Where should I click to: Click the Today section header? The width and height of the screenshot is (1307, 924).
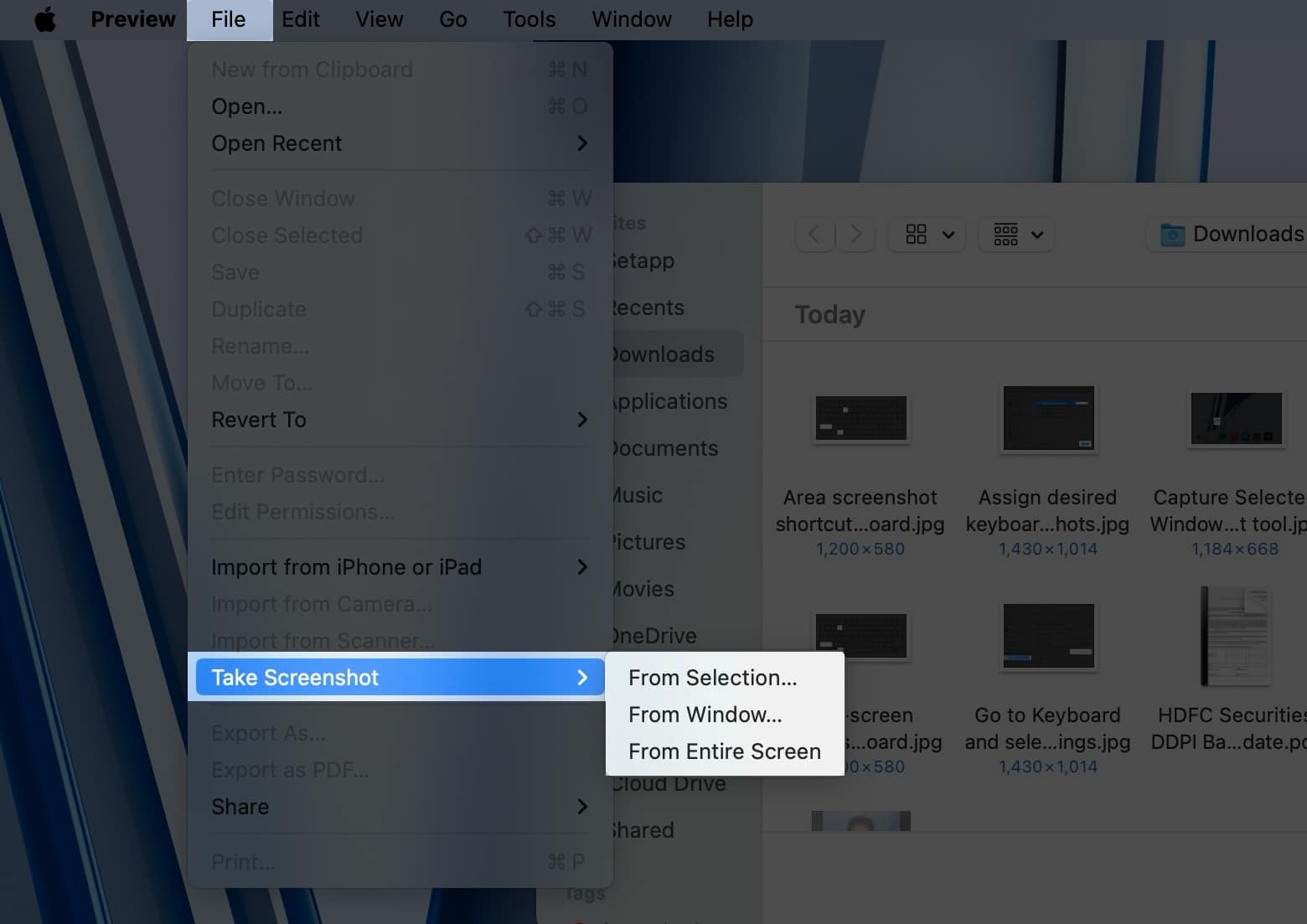tap(829, 314)
